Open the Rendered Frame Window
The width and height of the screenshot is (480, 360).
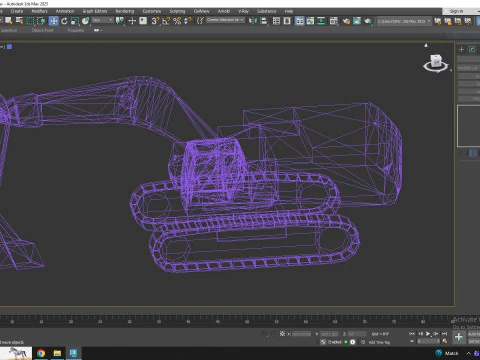pos(357,21)
